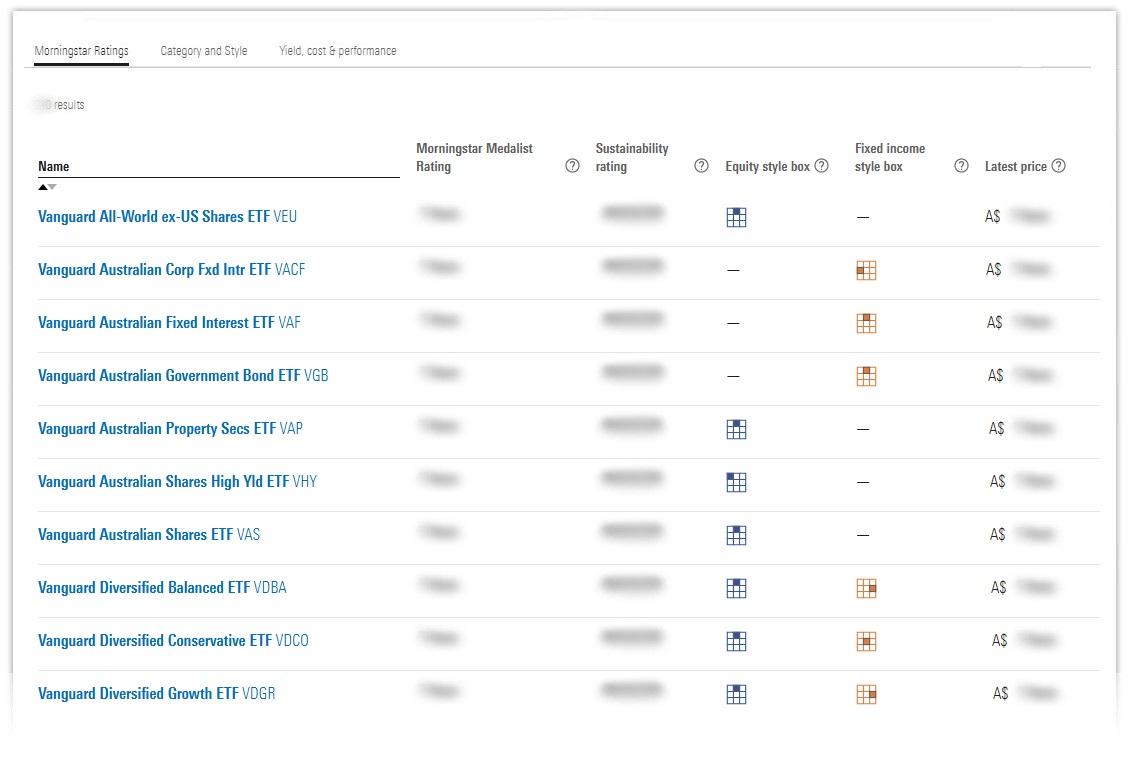
Task: Show Fixed income style box help tooltip
Action: coord(961,166)
